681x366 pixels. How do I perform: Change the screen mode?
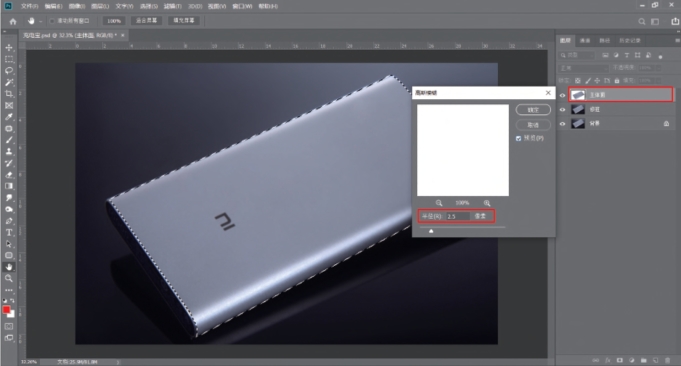tap(9, 338)
